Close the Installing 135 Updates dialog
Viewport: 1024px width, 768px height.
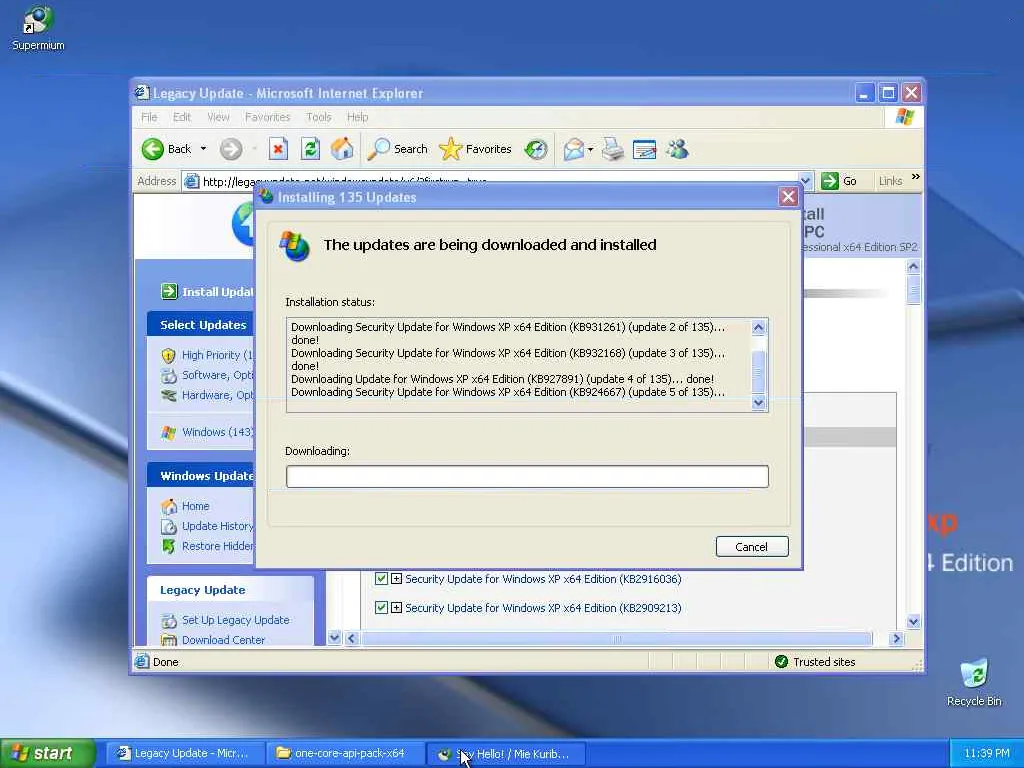point(788,197)
